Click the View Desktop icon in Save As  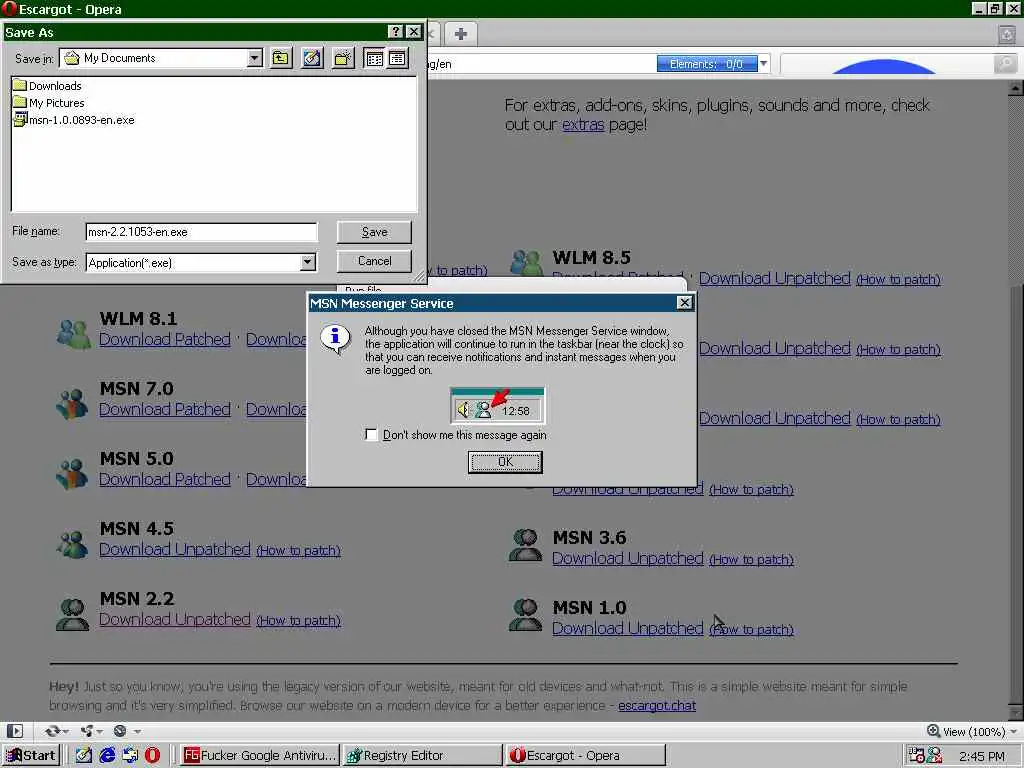pos(312,58)
